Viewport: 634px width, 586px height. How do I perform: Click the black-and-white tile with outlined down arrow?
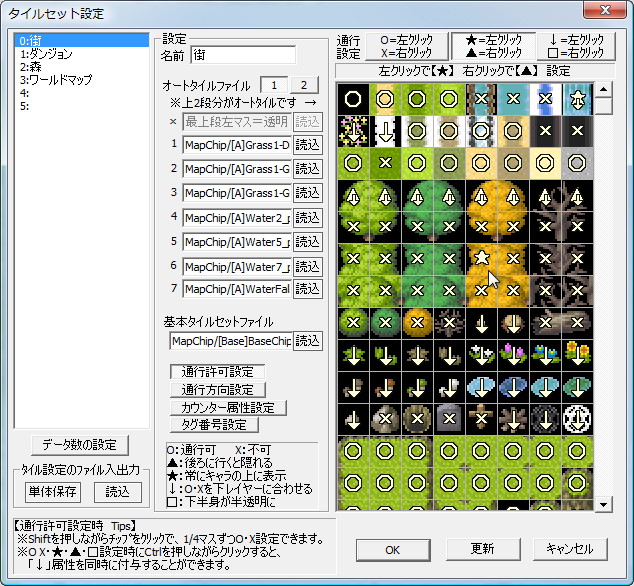(x=385, y=131)
